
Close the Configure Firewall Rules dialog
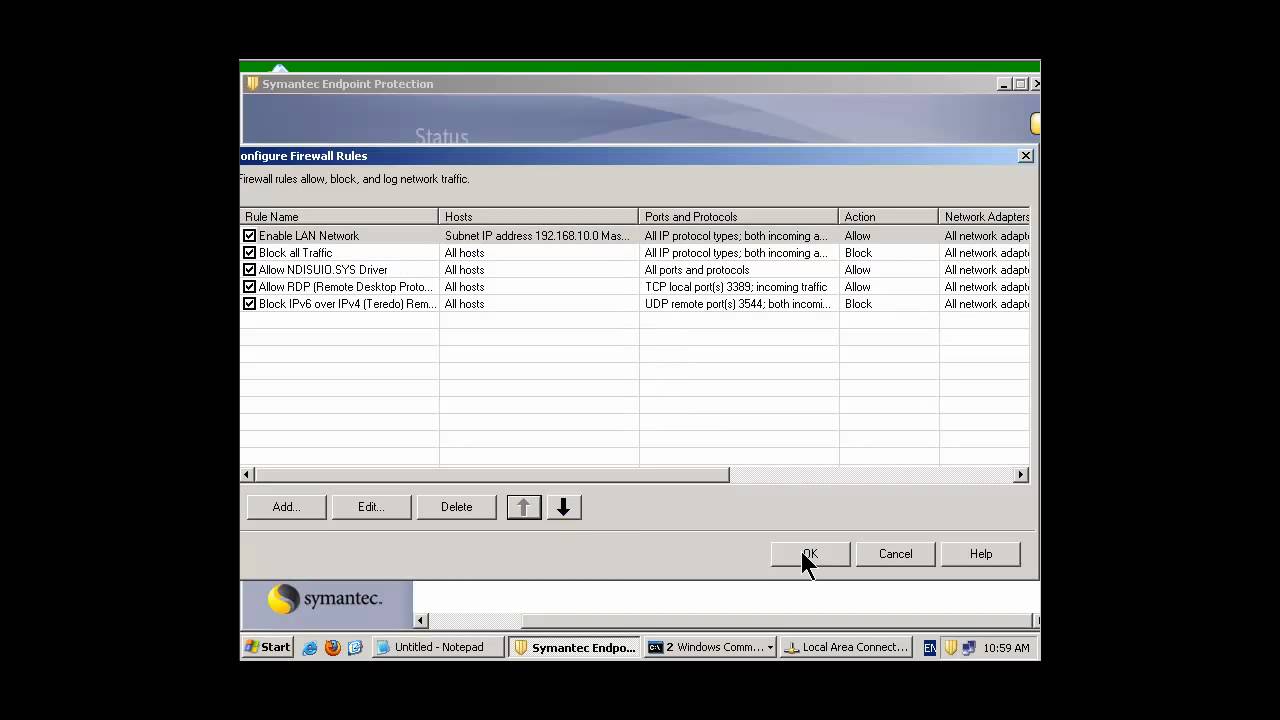[1025, 156]
